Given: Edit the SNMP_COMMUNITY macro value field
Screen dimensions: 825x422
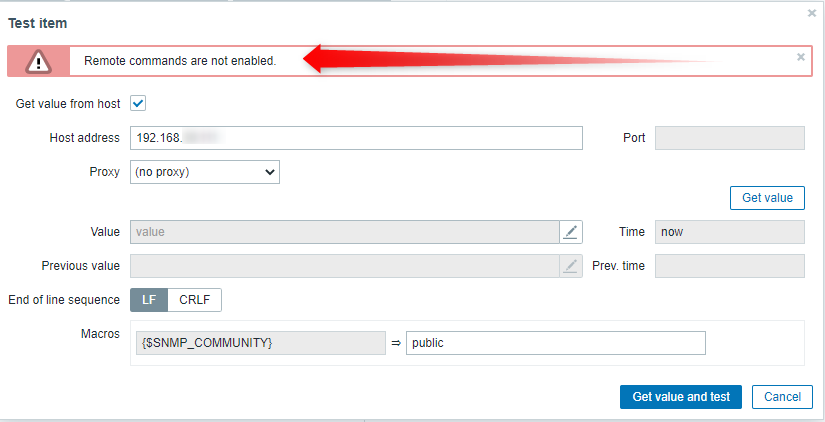Looking at the screenshot, I should (x=555, y=343).
